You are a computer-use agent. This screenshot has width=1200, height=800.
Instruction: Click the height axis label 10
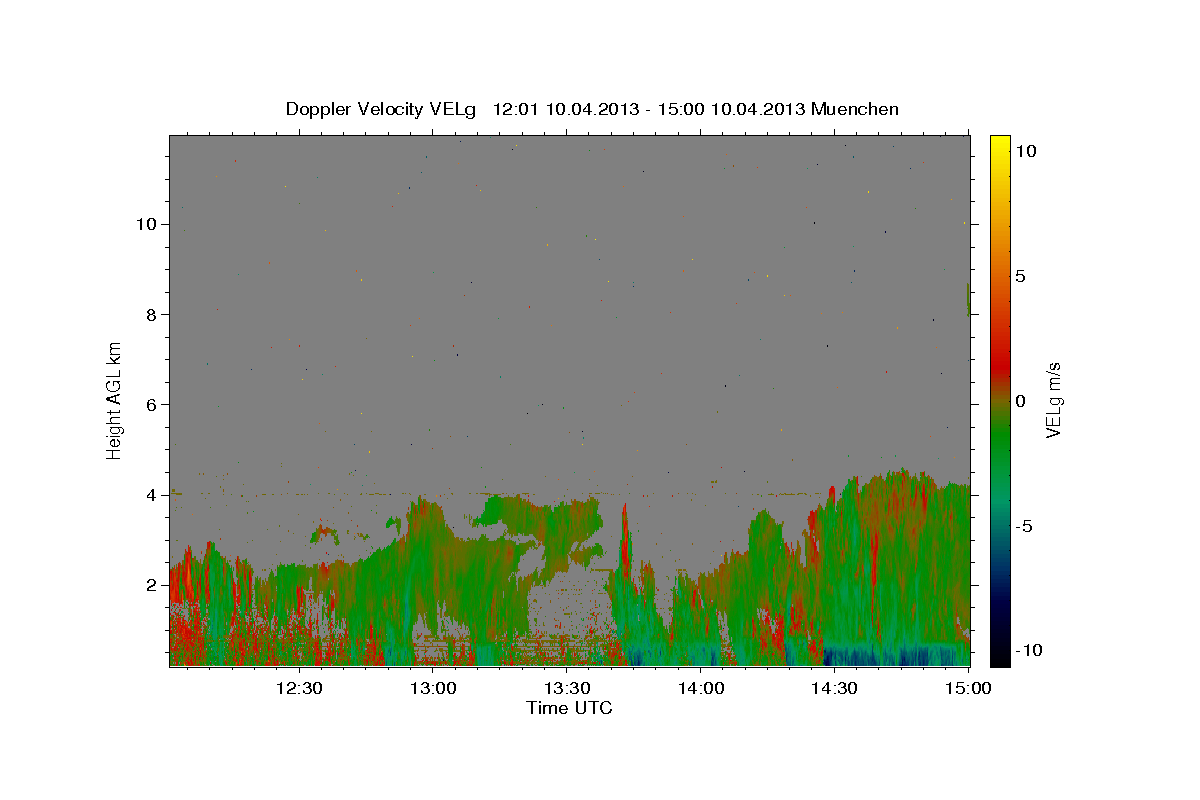(x=147, y=224)
